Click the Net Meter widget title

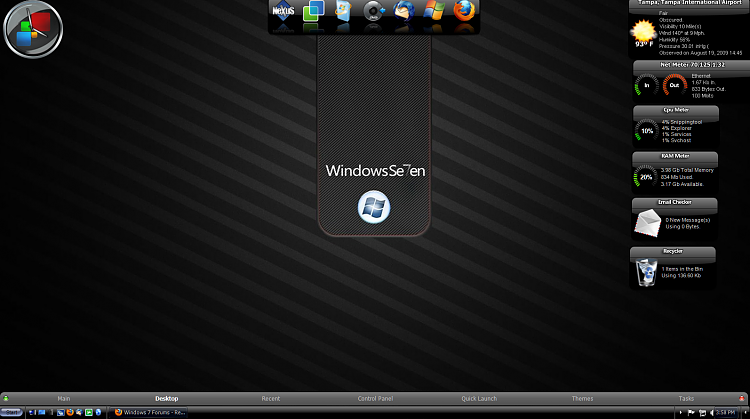692,65
